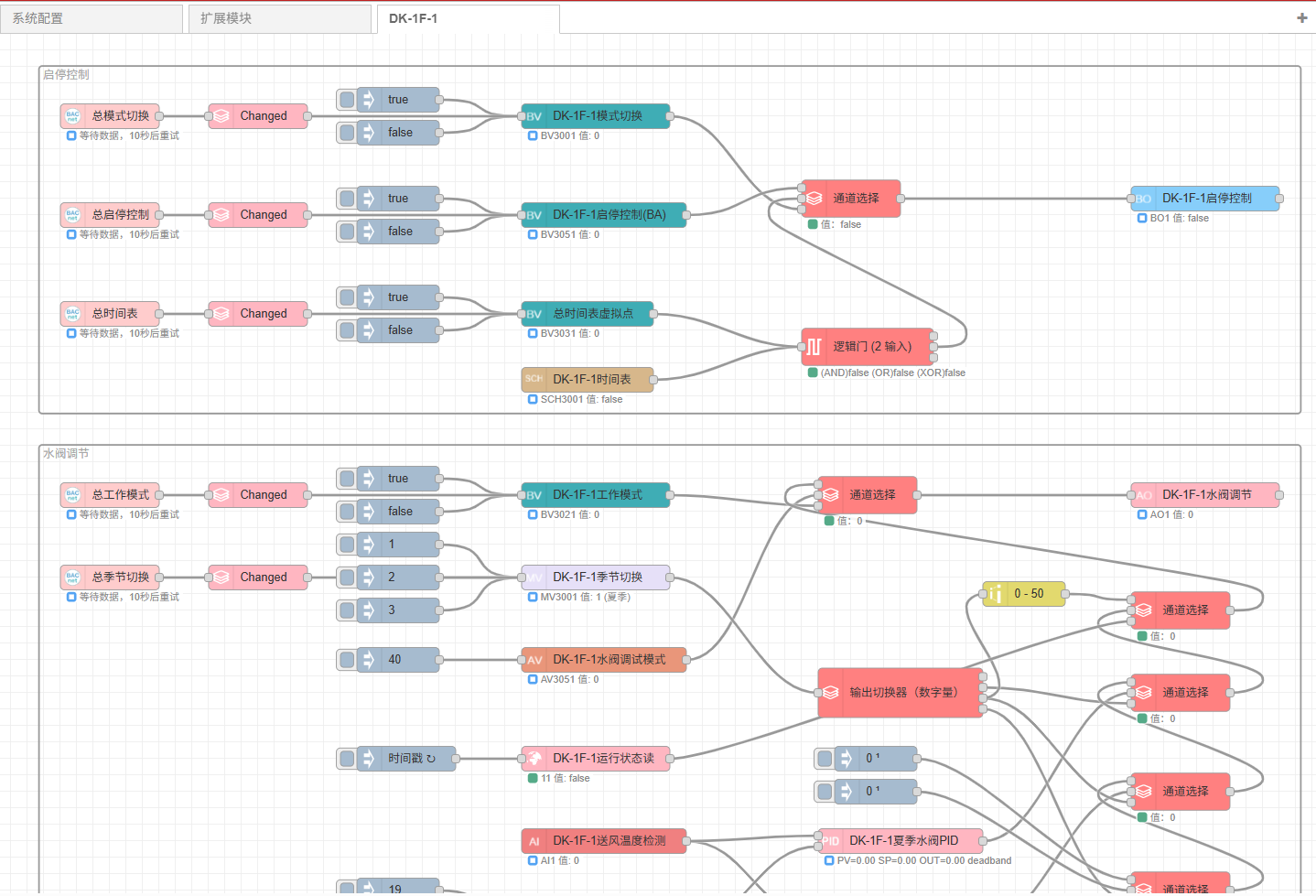Click status text BV3031 值: 0
The height and width of the screenshot is (896, 1316).
click(x=570, y=334)
